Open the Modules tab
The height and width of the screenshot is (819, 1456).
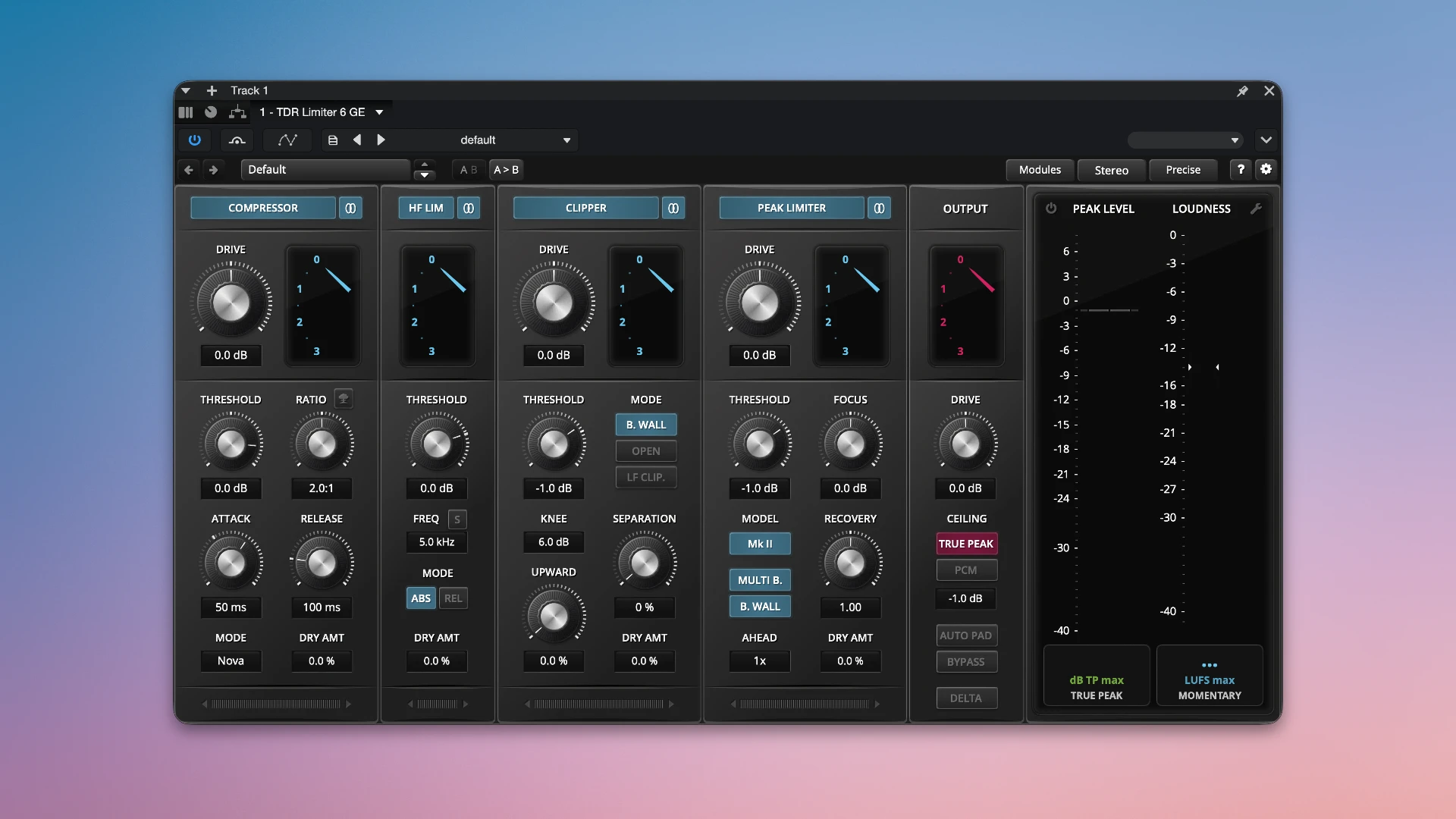click(x=1040, y=170)
